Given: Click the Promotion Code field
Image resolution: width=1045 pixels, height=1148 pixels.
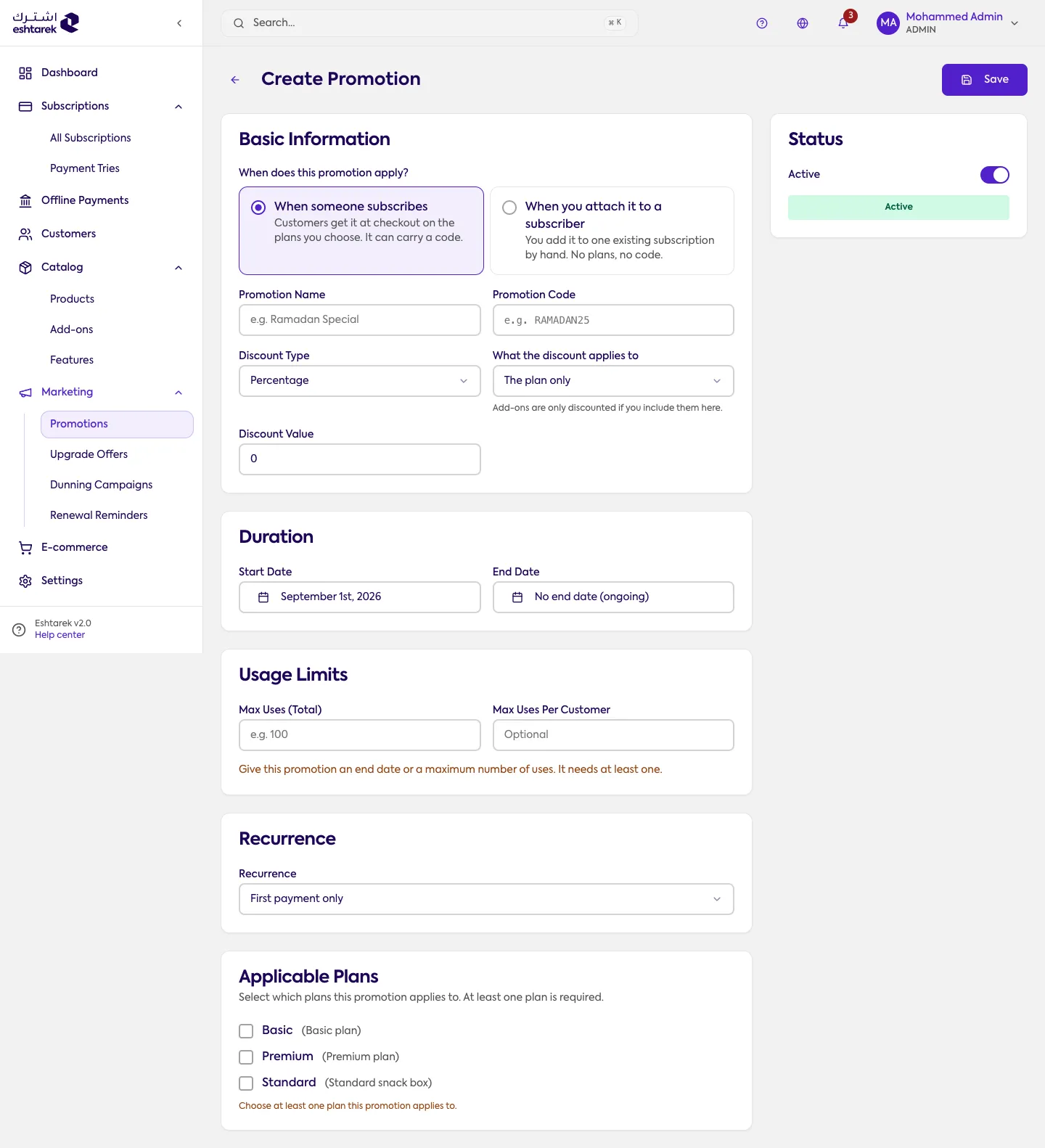Looking at the screenshot, I should click(613, 320).
